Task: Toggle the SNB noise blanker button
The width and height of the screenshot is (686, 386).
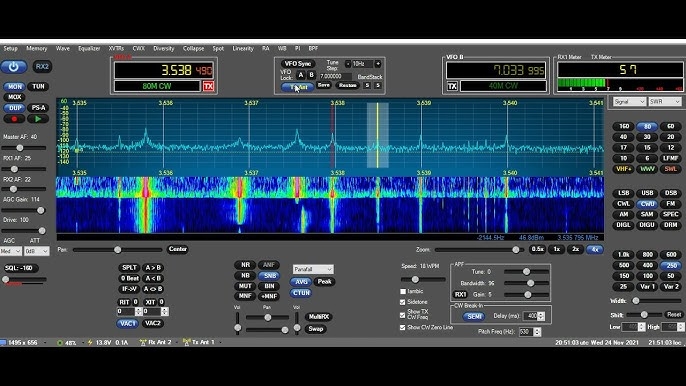Action: [x=269, y=276]
